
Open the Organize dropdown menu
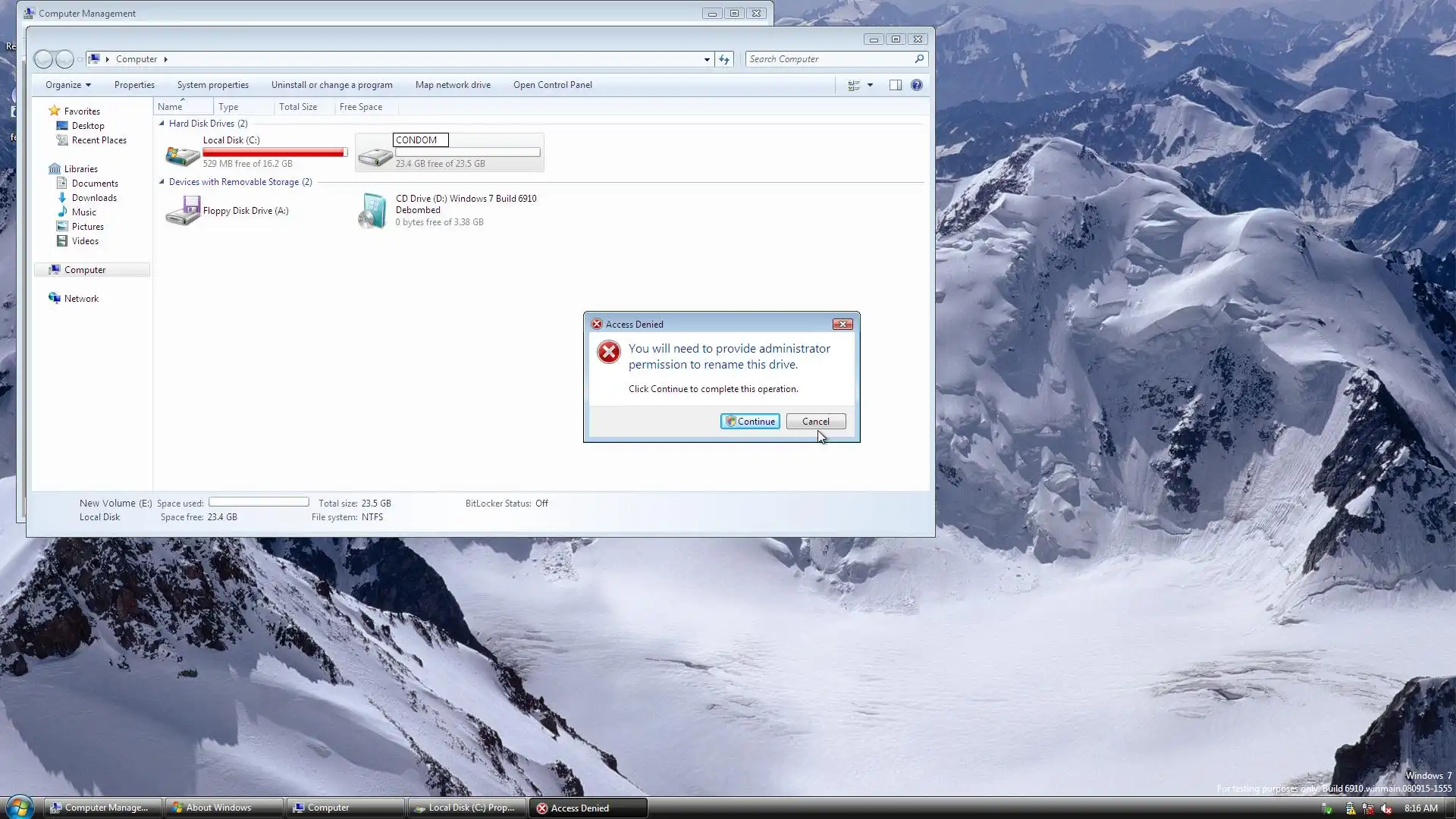point(67,85)
